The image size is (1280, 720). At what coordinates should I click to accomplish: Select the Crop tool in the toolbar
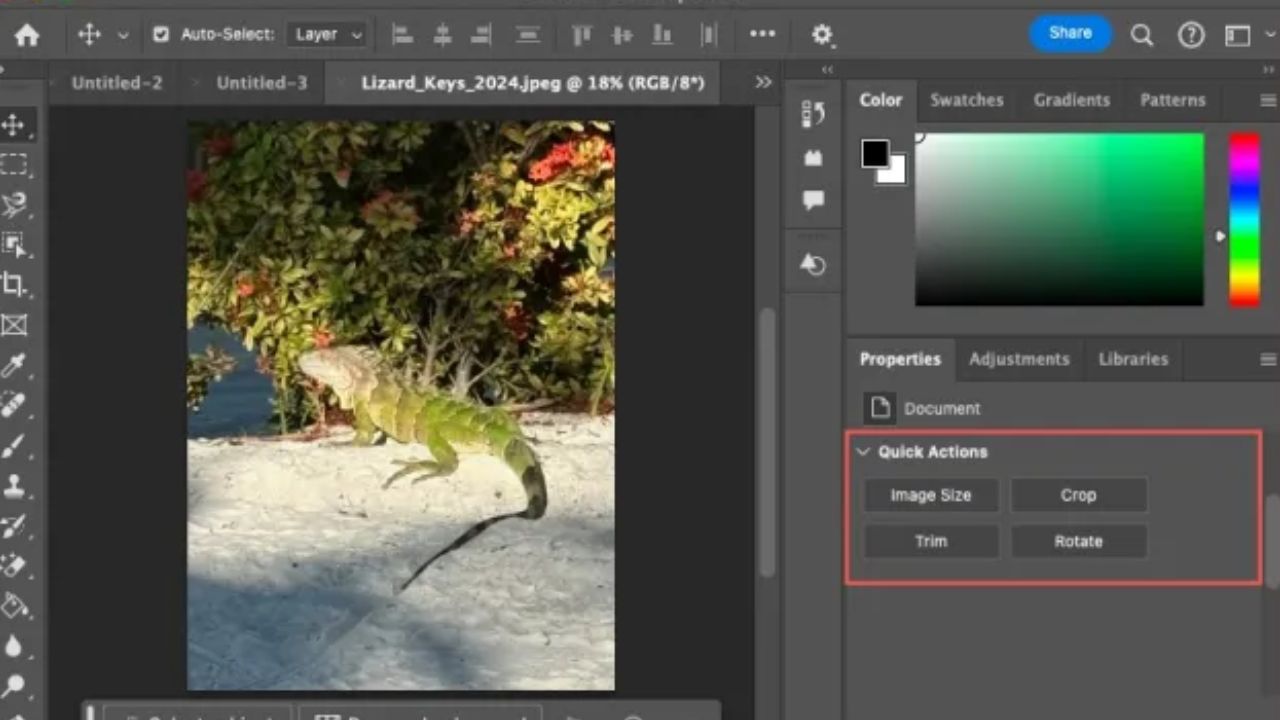pyautogui.click(x=14, y=284)
